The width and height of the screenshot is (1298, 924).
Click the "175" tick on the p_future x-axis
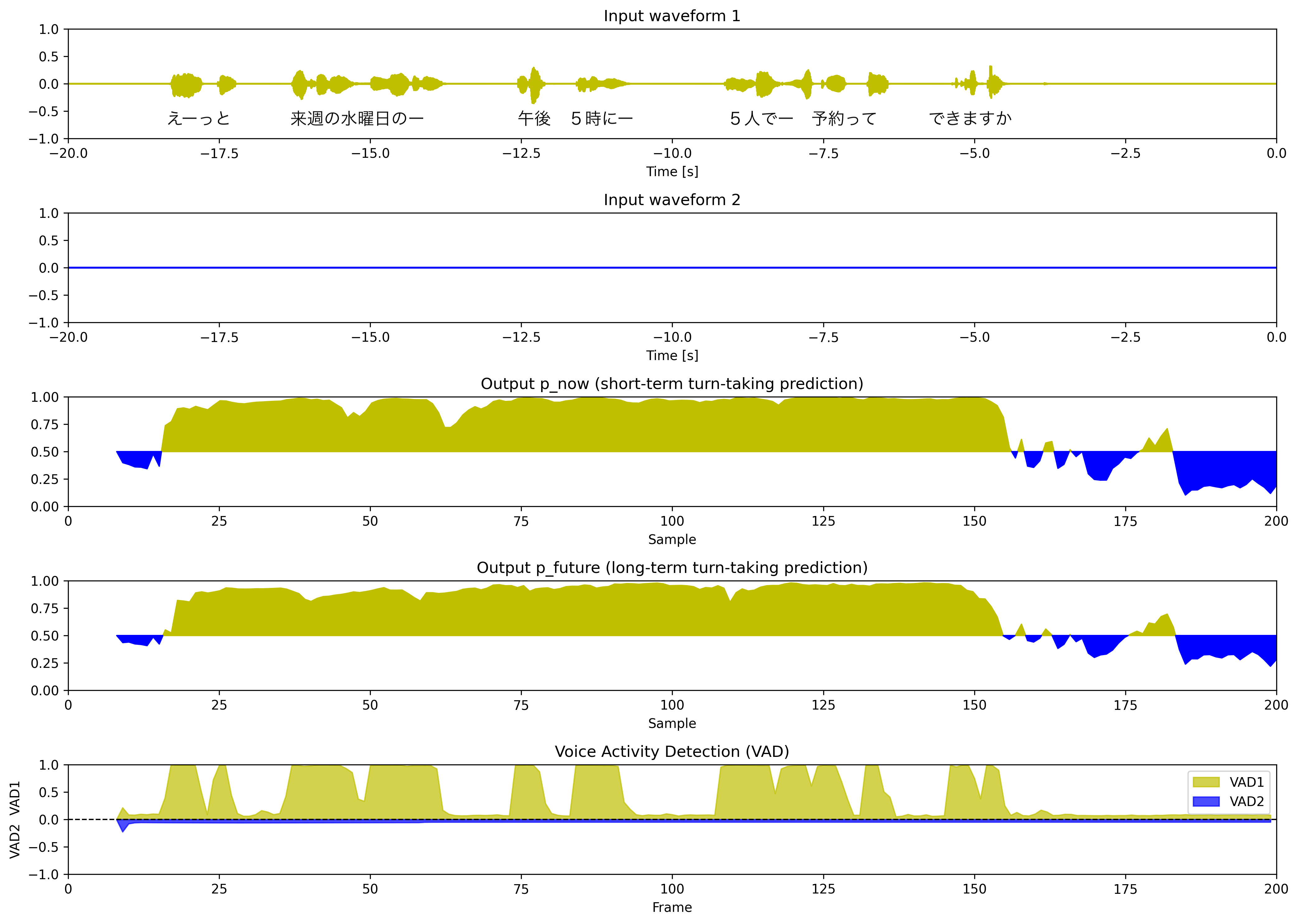coord(1125,705)
